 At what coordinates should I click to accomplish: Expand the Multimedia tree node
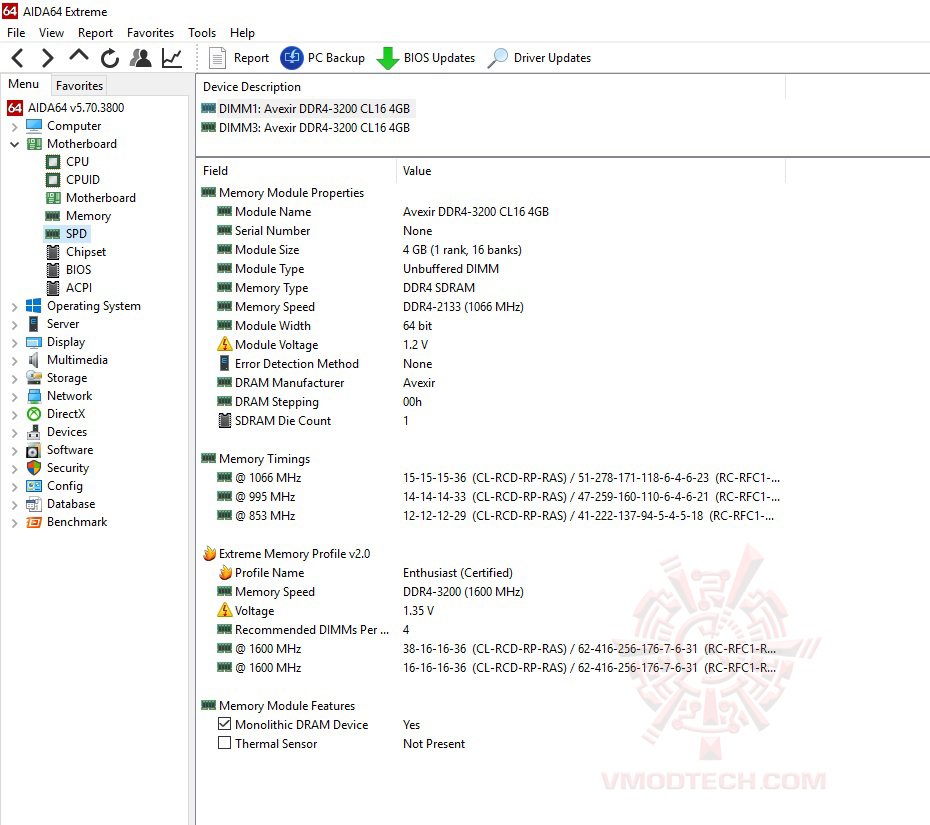(14, 361)
